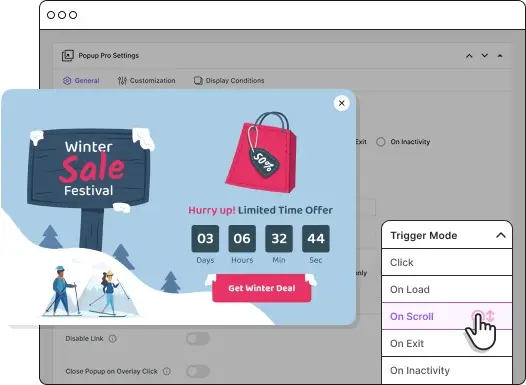The image size is (526, 385).
Task: Click the General gear icon
Action: coord(67,80)
